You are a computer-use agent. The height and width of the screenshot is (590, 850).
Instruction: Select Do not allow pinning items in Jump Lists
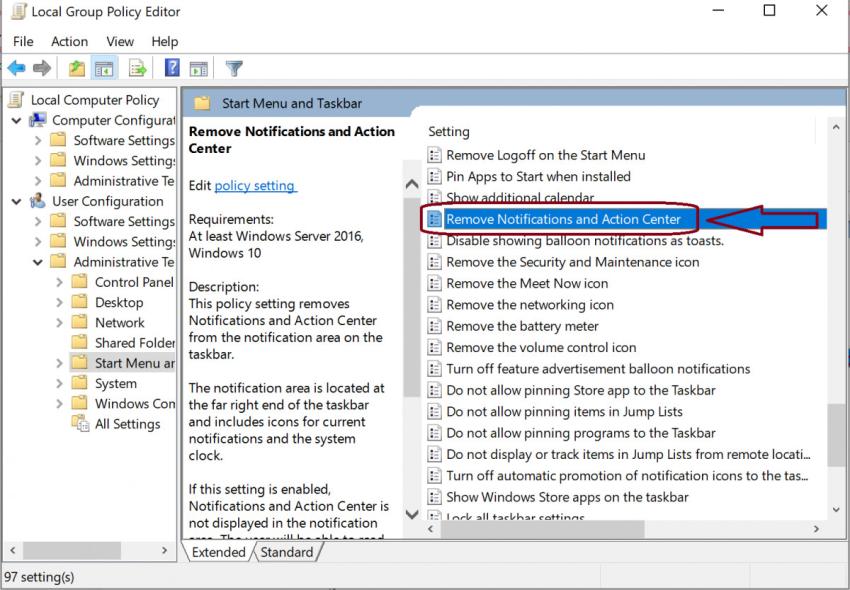point(564,412)
